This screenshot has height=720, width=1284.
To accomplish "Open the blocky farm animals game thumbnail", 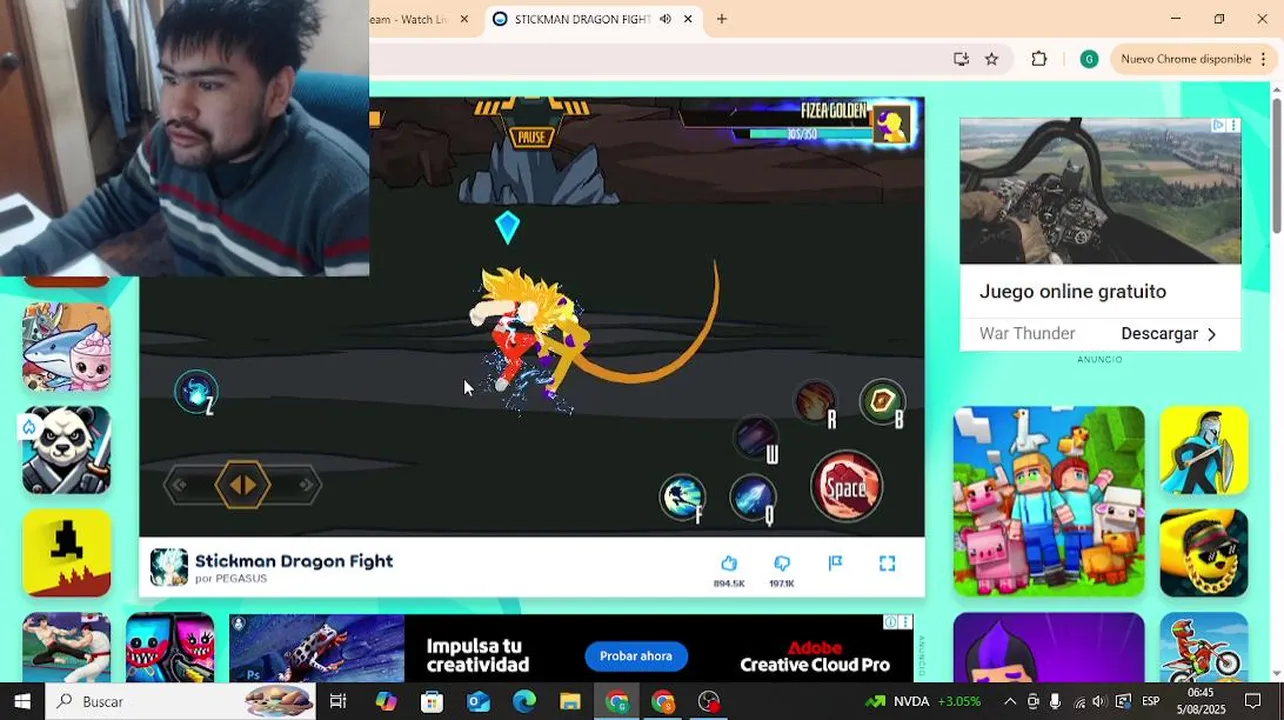I will coord(1049,501).
